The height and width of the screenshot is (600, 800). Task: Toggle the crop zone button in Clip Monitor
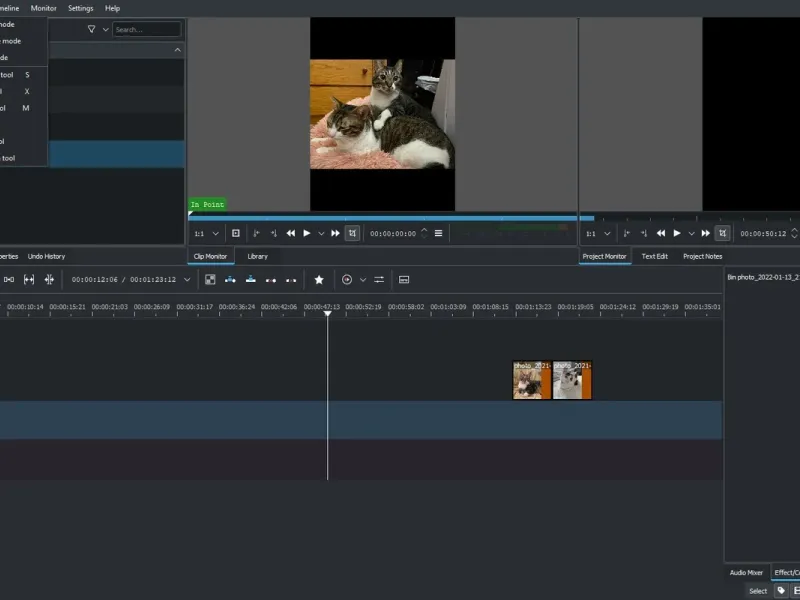pos(352,233)
